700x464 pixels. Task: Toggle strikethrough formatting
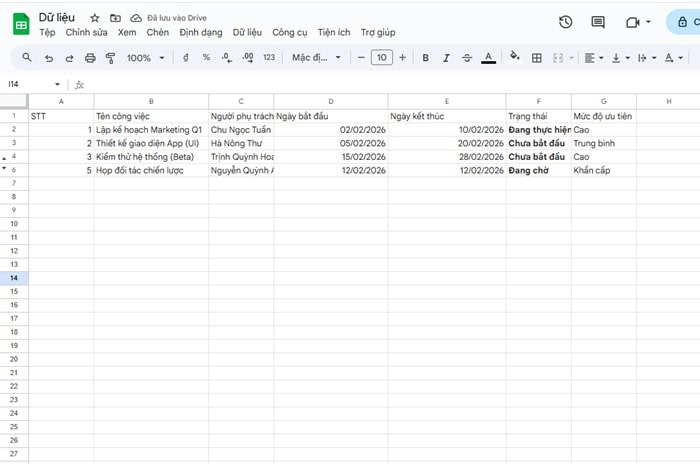tap(467, 58)
